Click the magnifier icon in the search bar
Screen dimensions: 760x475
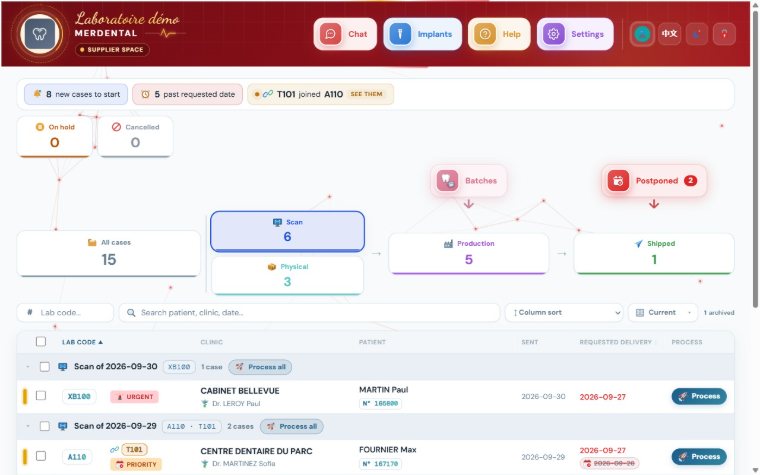(x=131, y=313)
